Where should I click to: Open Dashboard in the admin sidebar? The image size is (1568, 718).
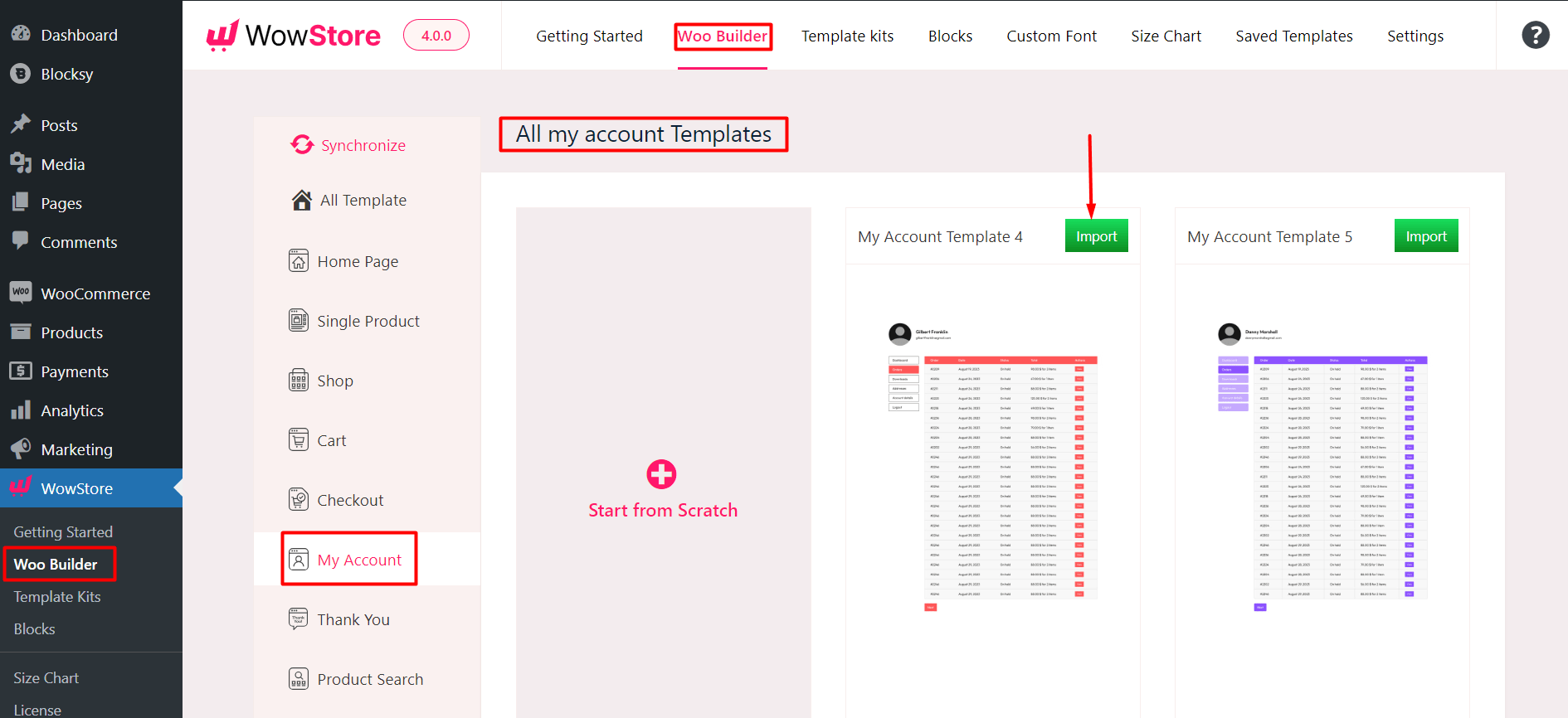pos(79,35)
